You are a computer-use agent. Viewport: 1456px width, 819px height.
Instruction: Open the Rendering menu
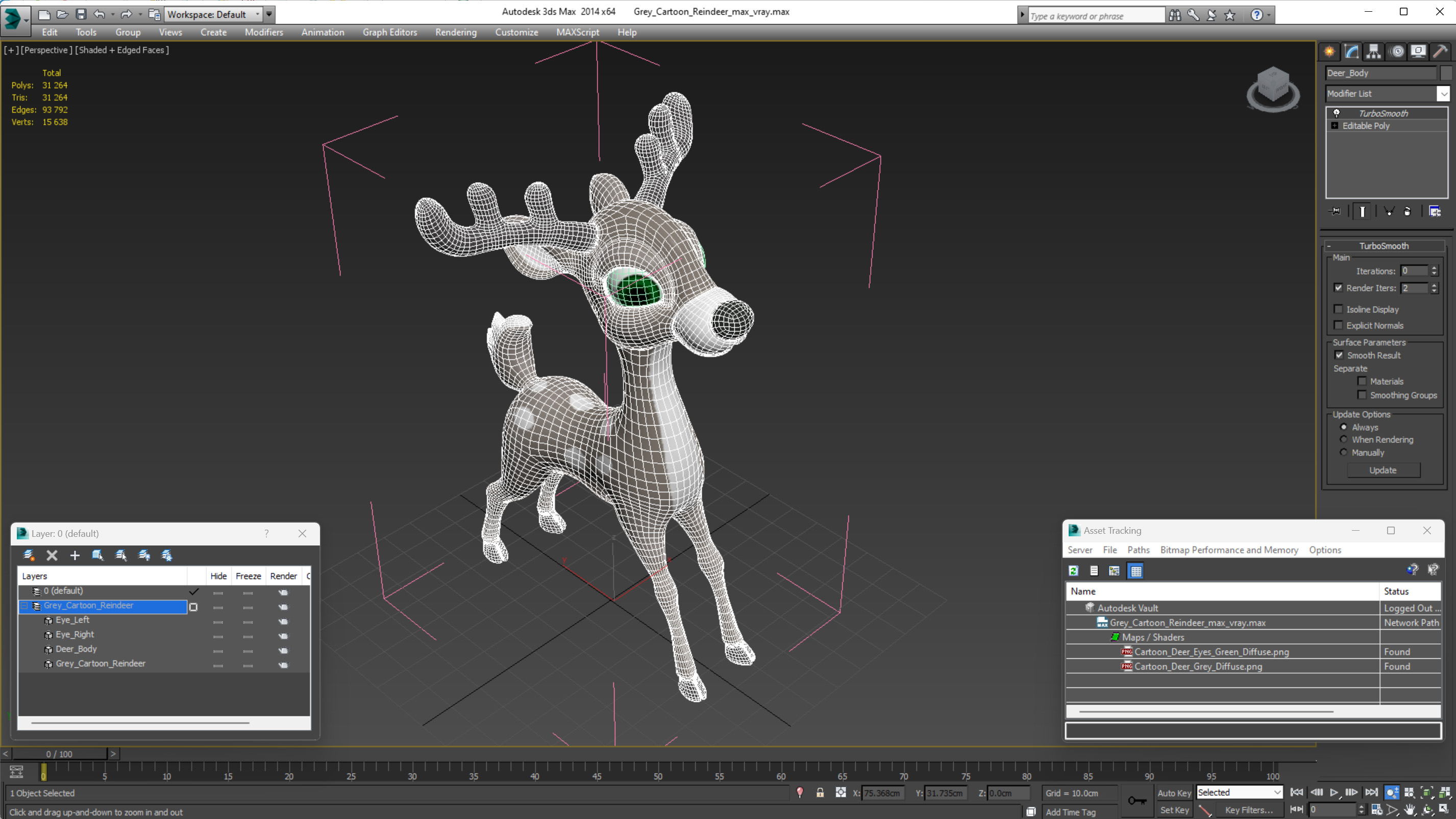[x=456, y=32]
